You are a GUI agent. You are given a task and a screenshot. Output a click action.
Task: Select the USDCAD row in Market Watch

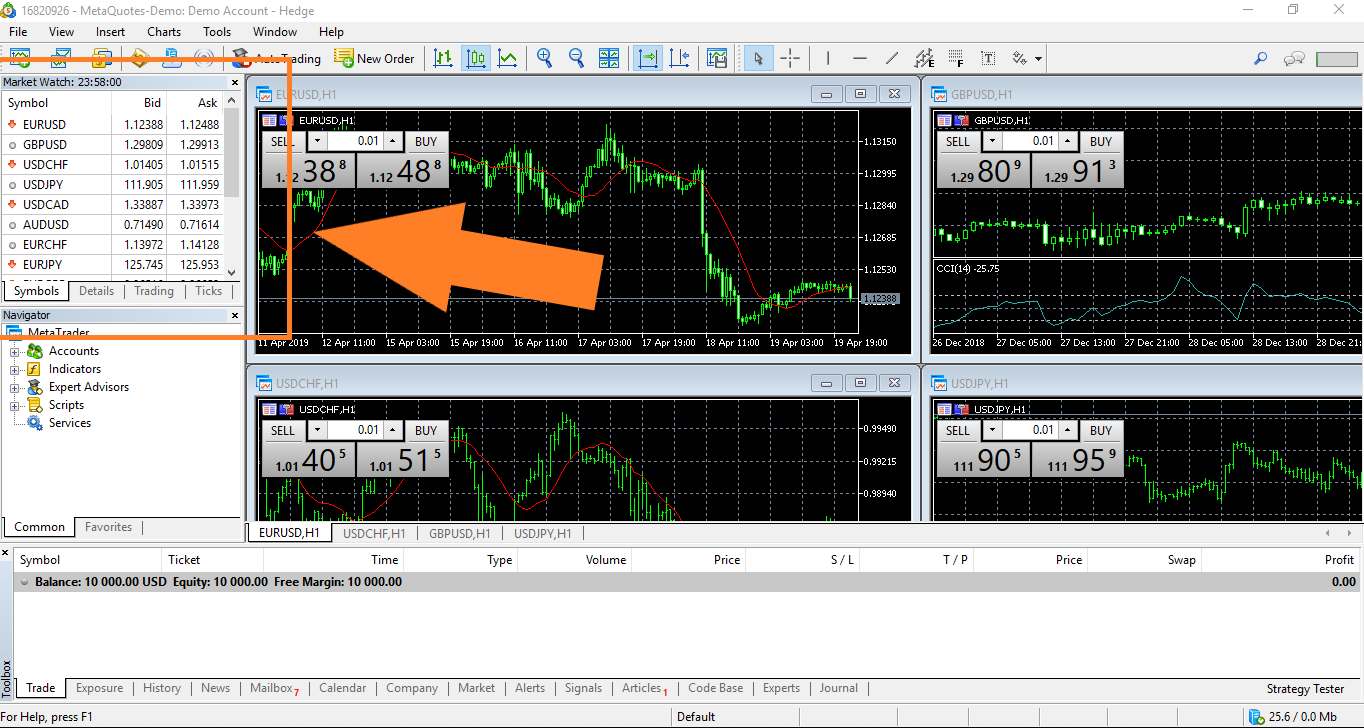pos(113,205)
